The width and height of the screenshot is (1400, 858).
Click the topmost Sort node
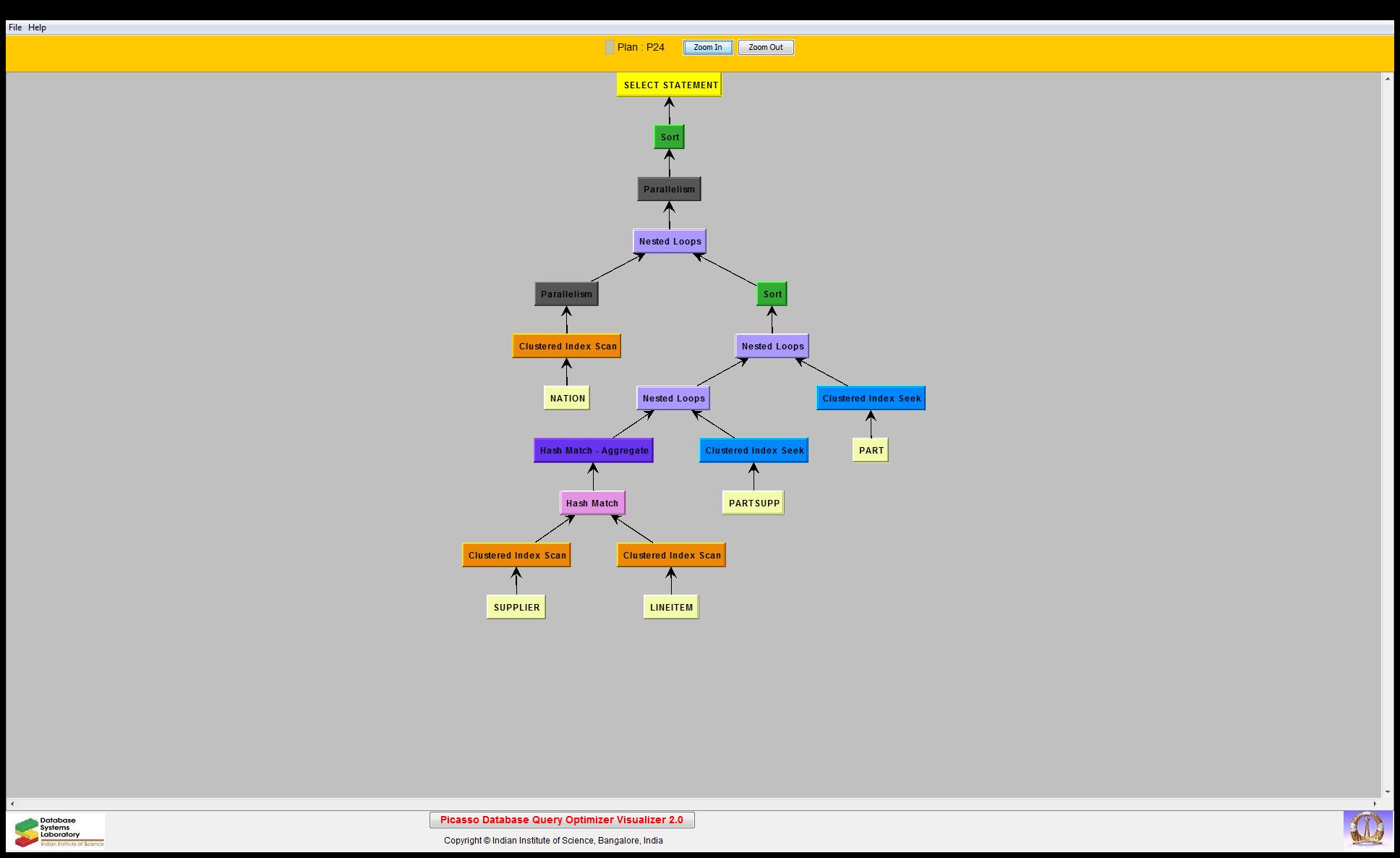669,137
